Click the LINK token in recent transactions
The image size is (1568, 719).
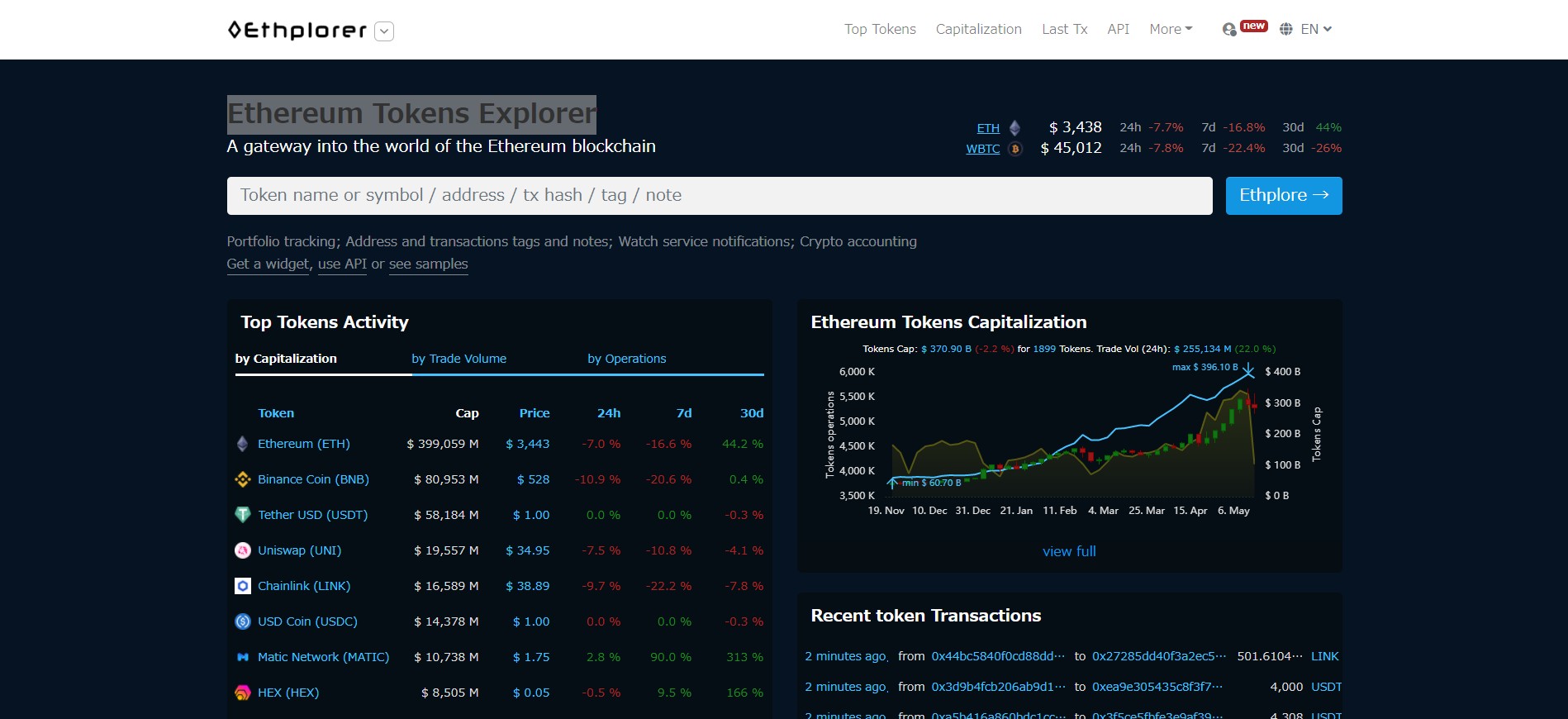(x=1324, y=656)
